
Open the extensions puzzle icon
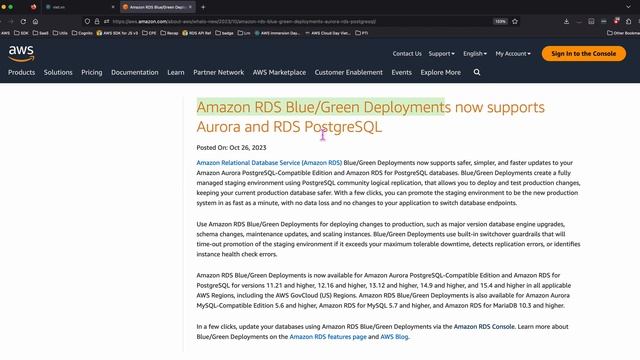coord(629,21)
